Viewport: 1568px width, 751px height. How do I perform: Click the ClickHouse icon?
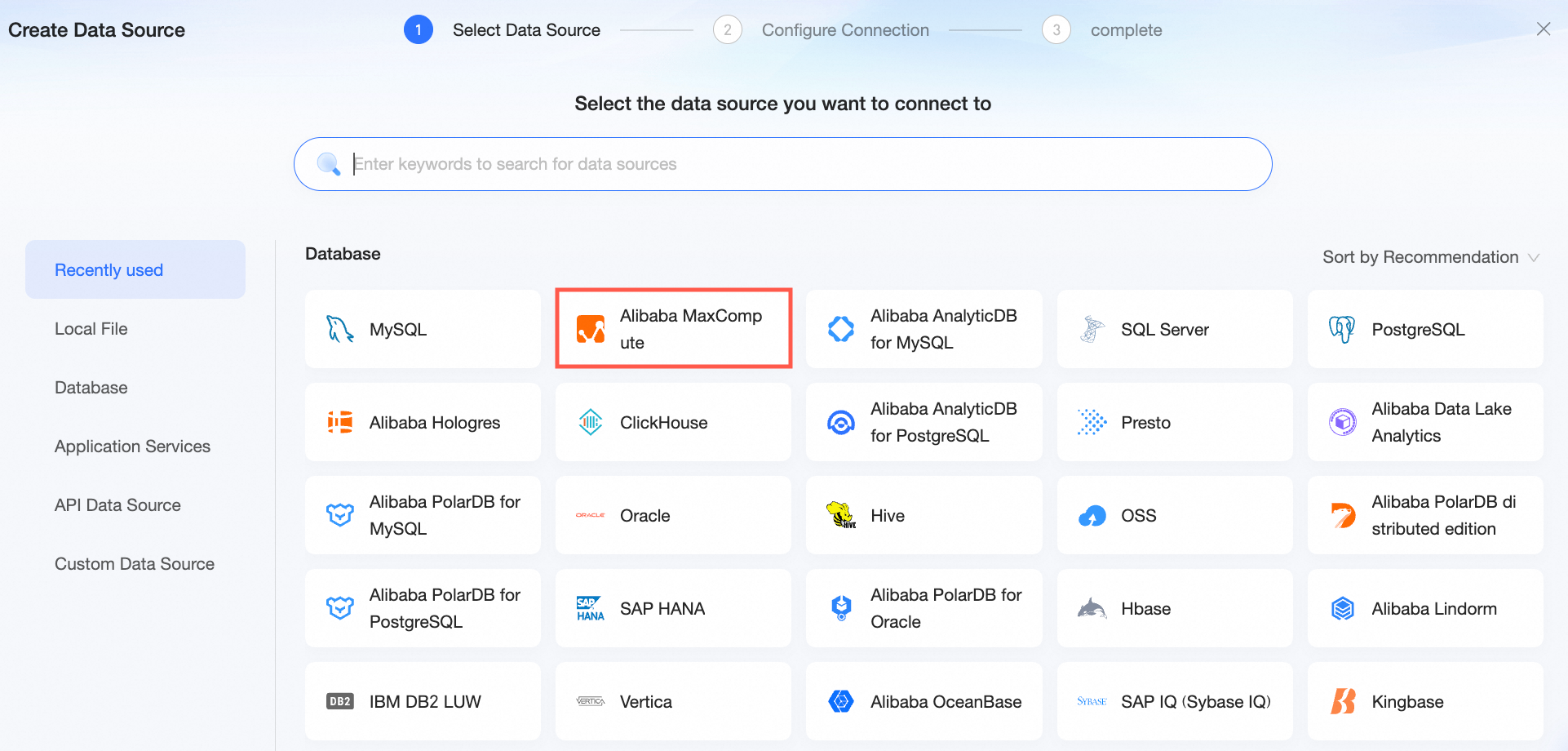[x=591, y=422]
